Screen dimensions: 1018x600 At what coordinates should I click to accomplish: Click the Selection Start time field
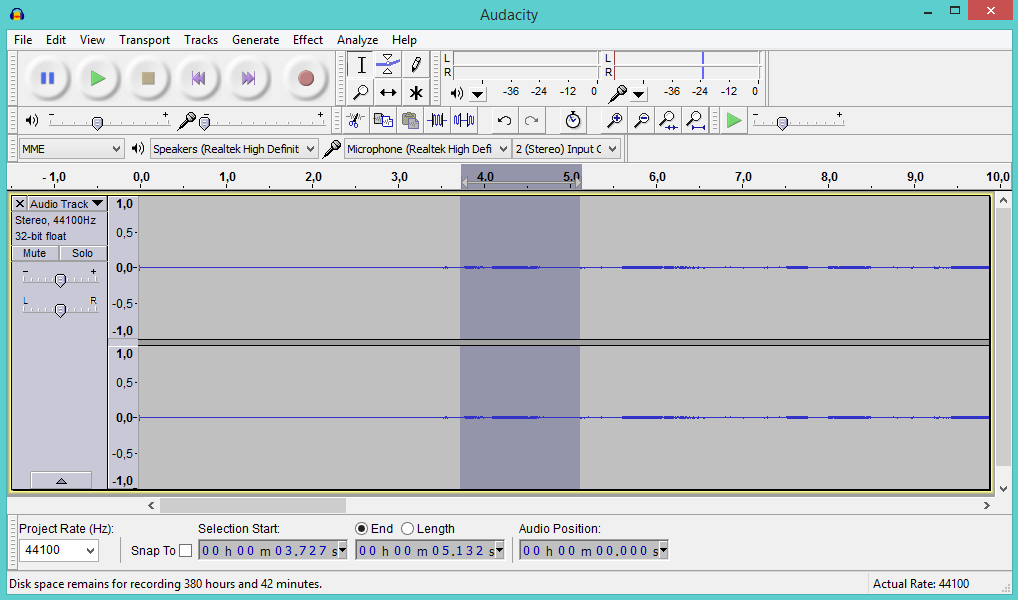click(x=268, y=551)
